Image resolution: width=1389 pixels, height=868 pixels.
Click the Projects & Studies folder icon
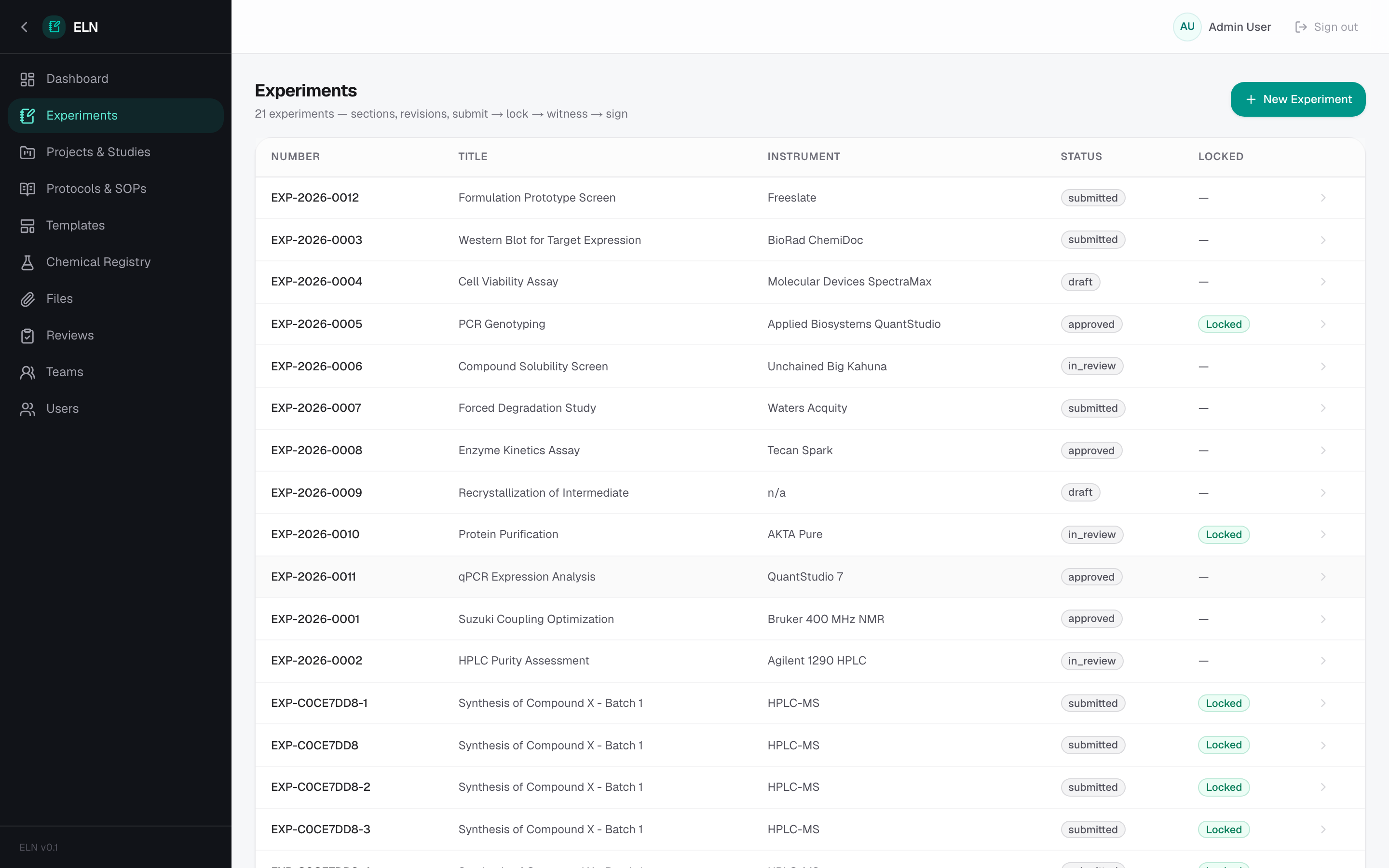click(x=27, y=152)
